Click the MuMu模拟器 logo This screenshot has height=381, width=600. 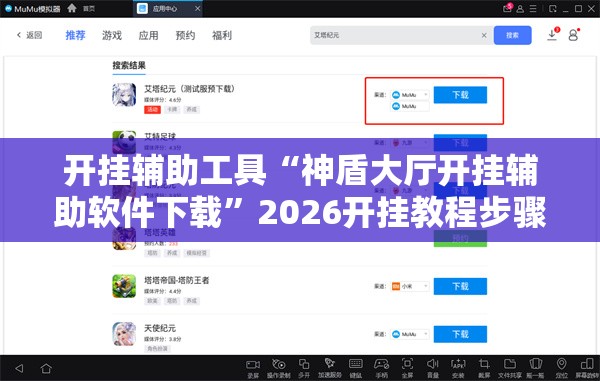33,8
